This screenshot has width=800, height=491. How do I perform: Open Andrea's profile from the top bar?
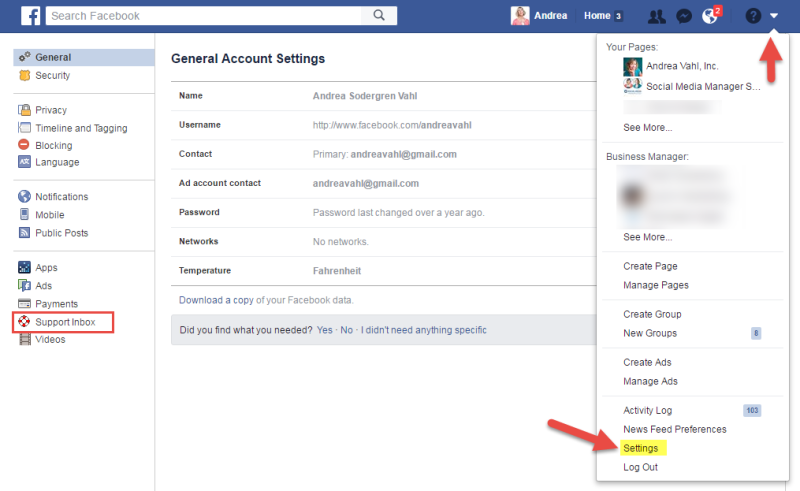click(539, 16)
